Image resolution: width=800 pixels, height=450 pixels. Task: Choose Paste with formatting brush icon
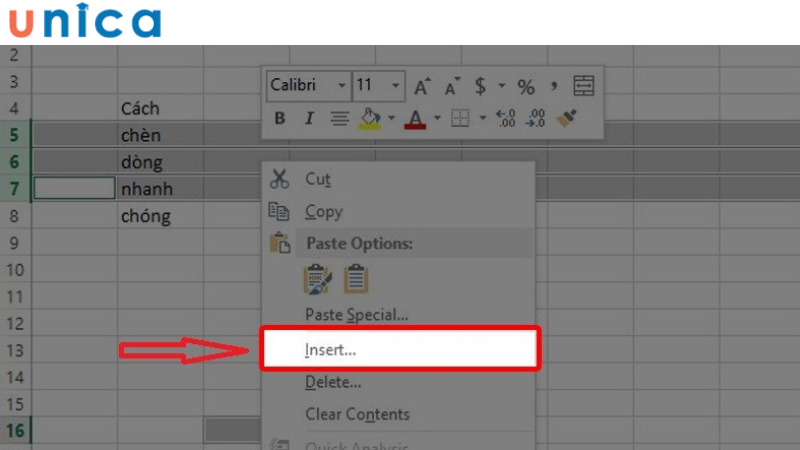(x=317, y=279)
